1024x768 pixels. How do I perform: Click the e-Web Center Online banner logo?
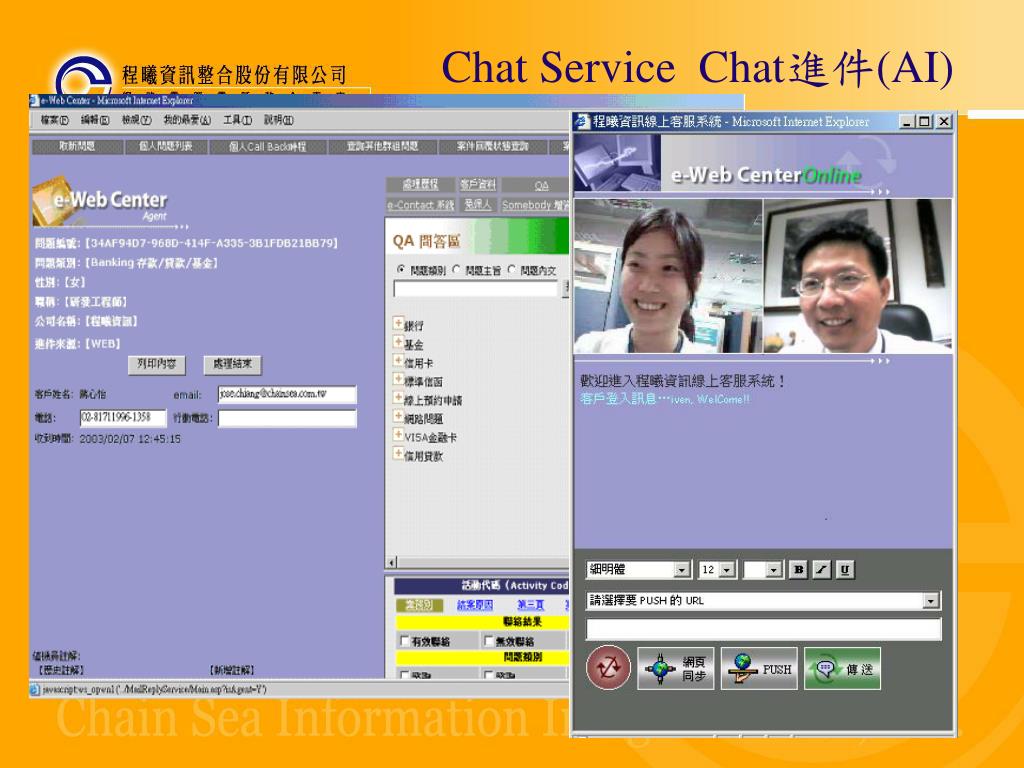(765, 175)
